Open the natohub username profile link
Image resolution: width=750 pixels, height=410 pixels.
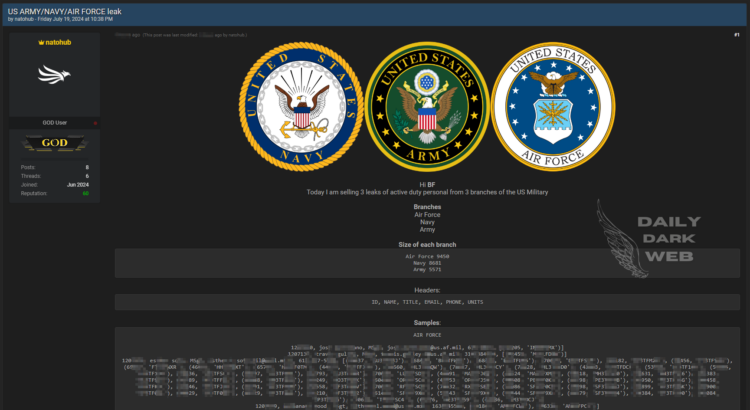click(58, 43)
